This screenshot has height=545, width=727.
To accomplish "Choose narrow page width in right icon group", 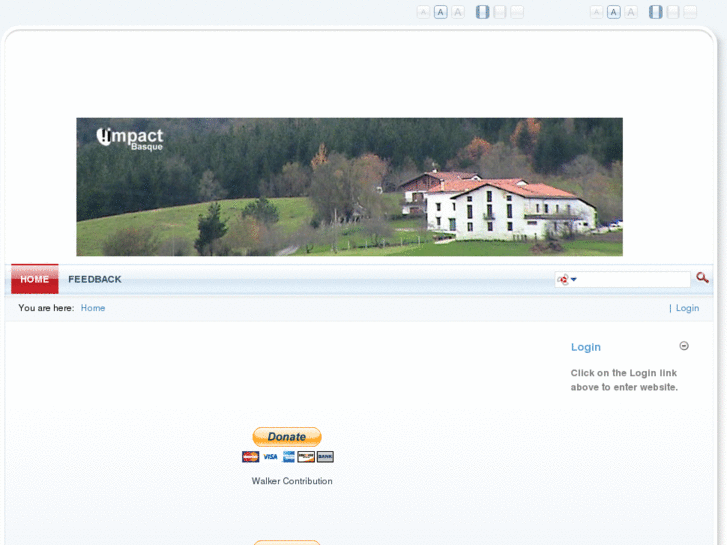I will tap(656, 12).
